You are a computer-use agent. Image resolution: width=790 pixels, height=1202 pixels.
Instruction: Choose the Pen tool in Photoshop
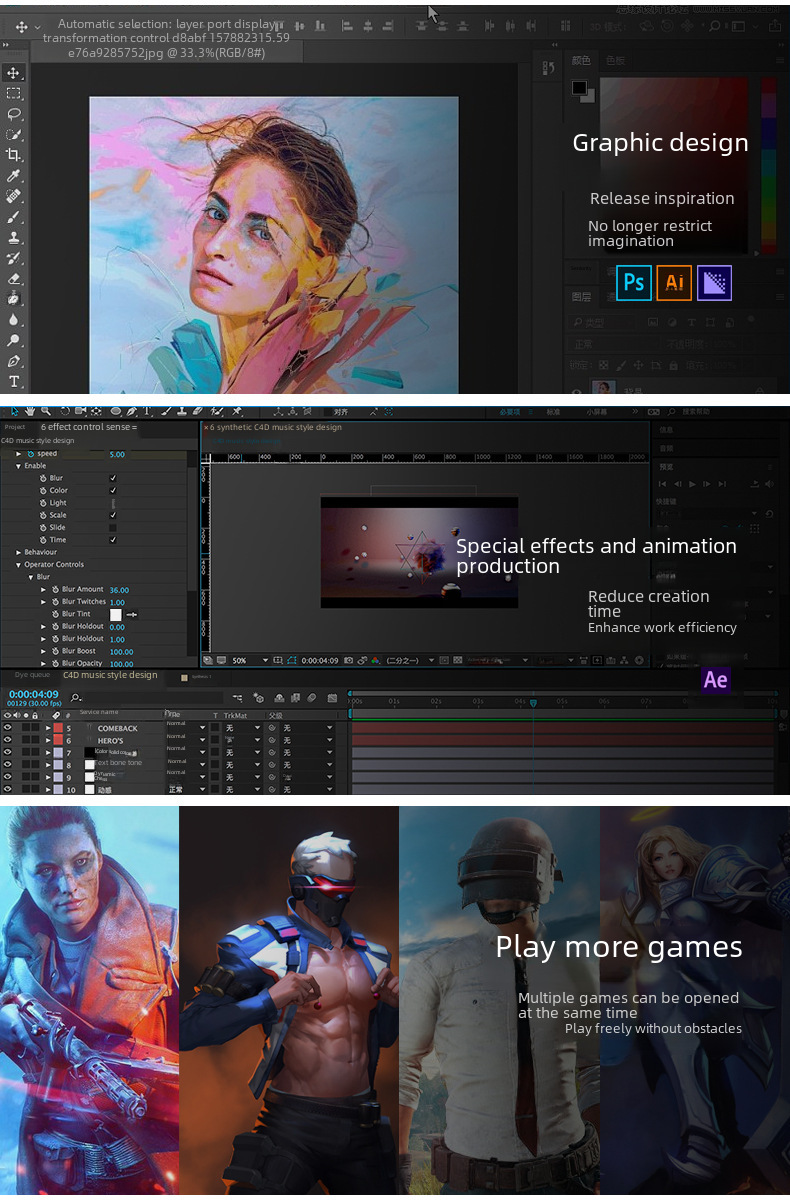[x=14, y=361]
